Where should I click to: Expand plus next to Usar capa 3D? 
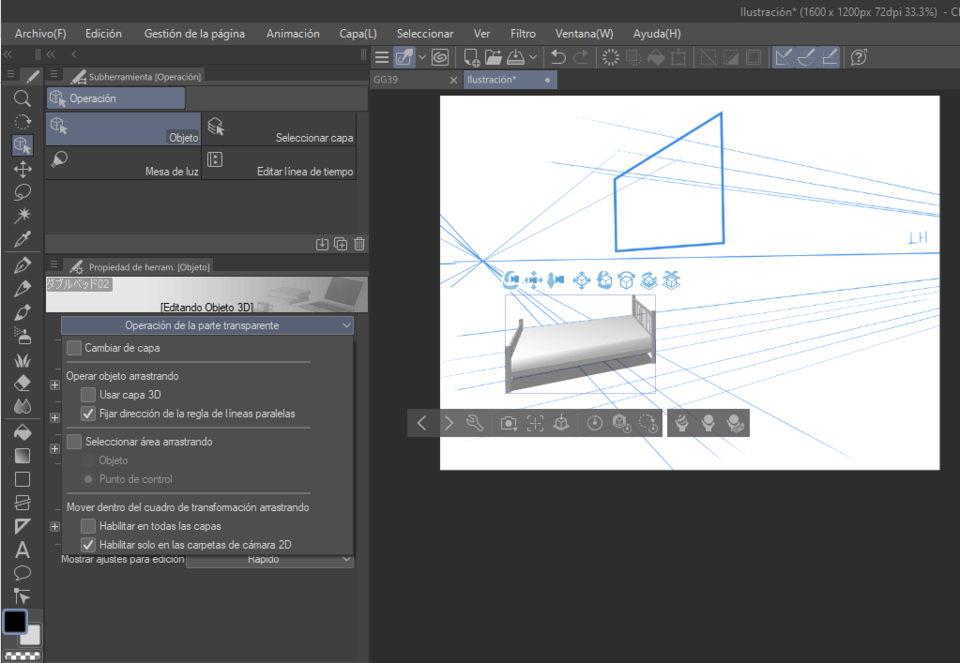pyautogui.click(x=54, y=385)
